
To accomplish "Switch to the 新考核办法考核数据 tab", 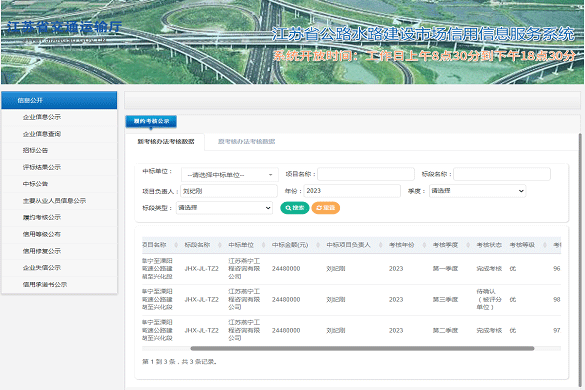I will pyautogui.click(x=166, y=142).
